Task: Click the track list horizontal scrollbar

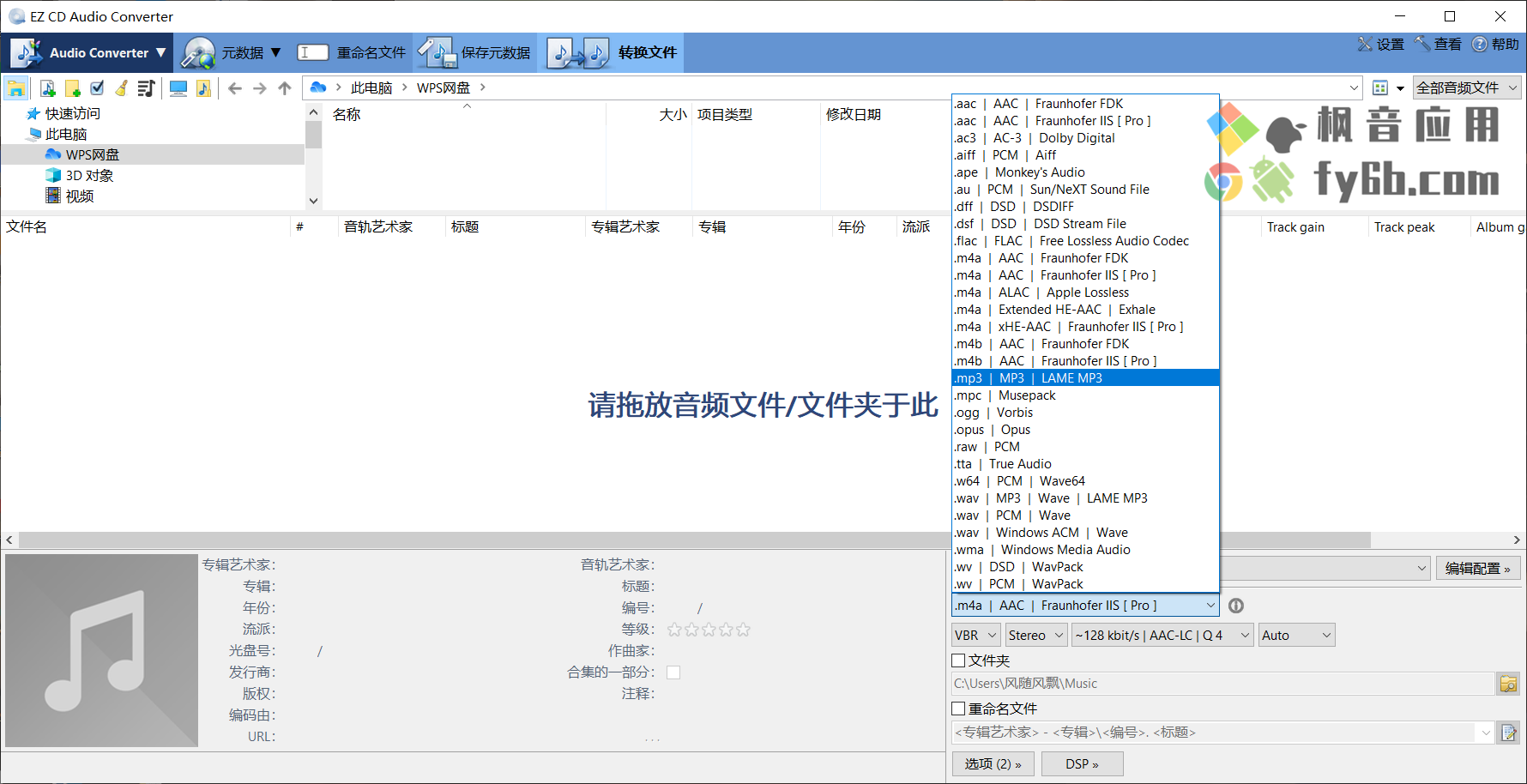Action: [695, 540]
